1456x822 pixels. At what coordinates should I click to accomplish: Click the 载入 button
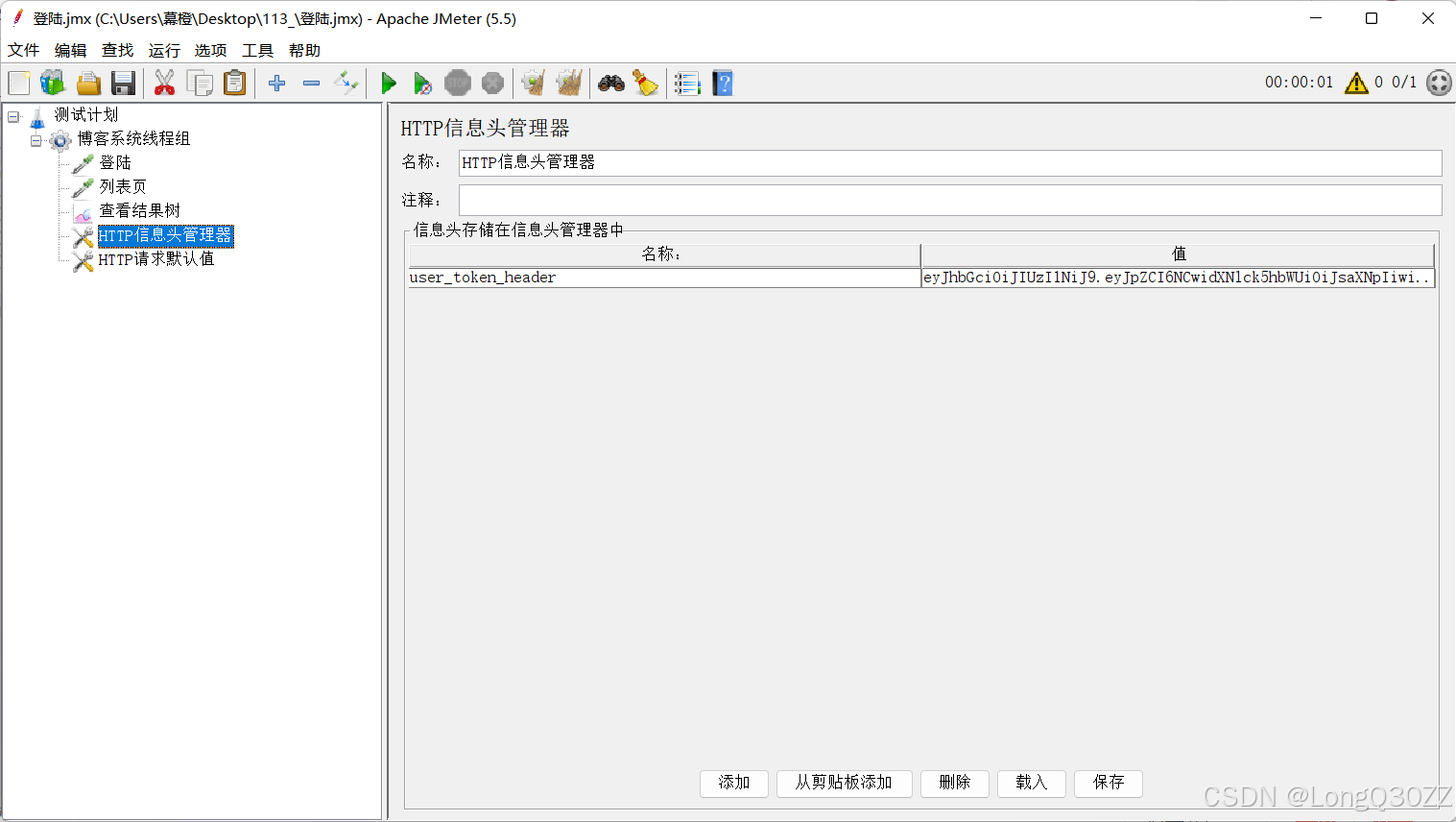coord(1032,784)
